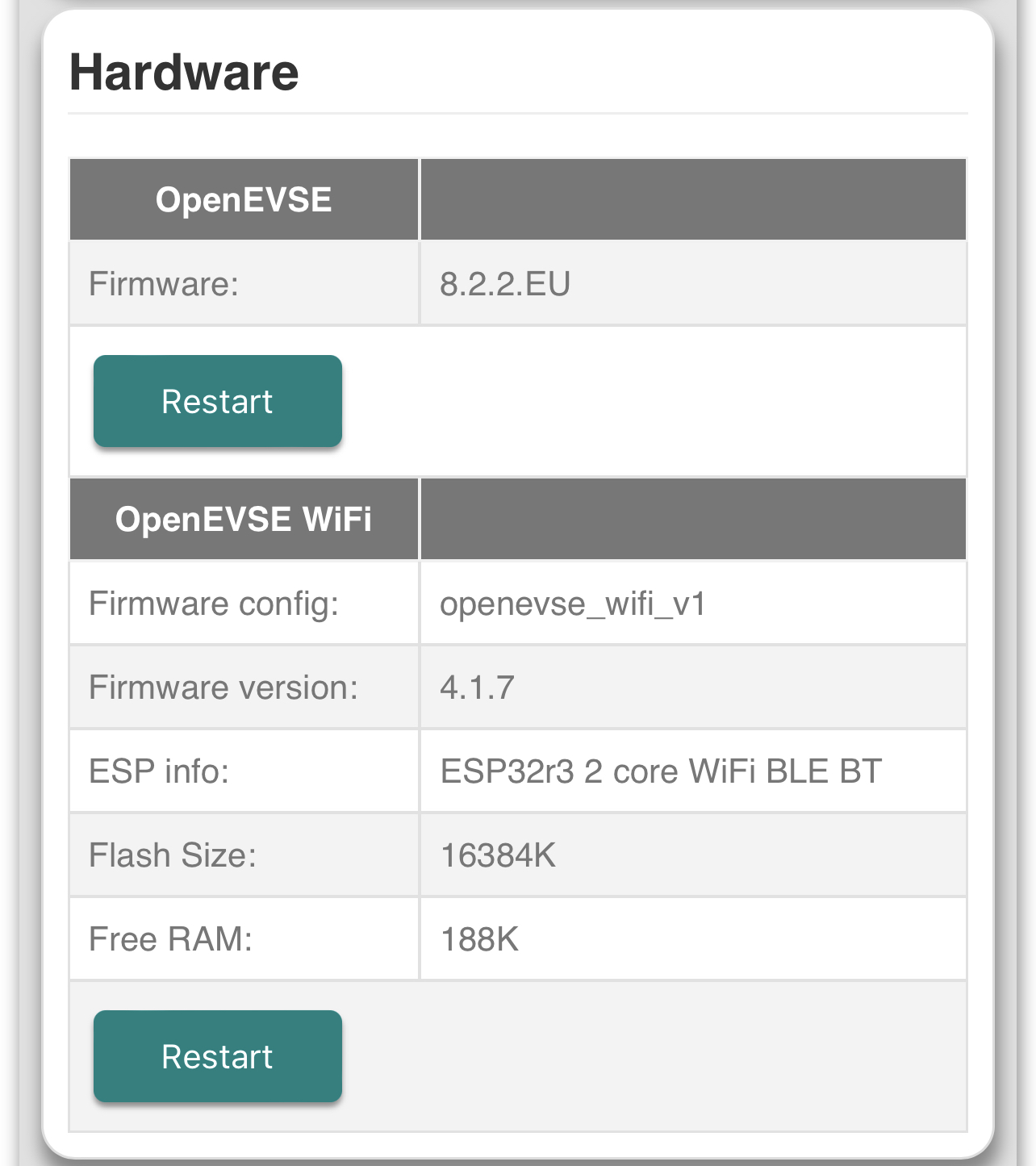Select the OpenEVSE table header
This screenshot has width=1036, height=1166.
click(x=244, y=199)
